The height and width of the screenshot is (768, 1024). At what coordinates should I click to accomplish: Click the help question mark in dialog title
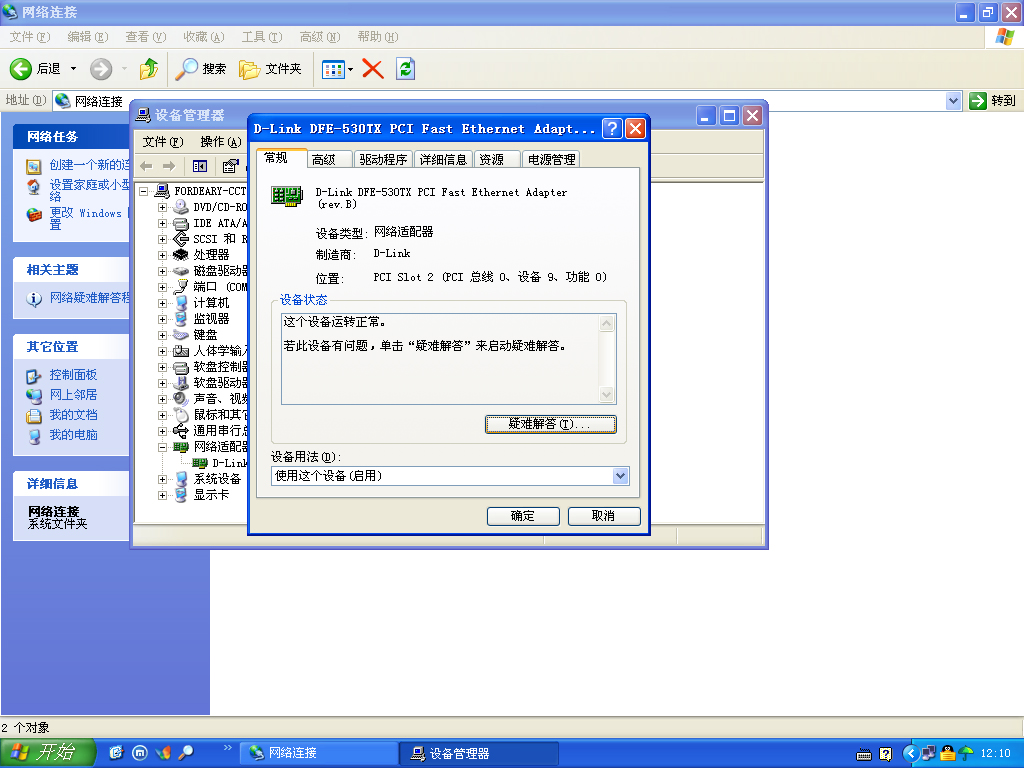click(612, 129)
